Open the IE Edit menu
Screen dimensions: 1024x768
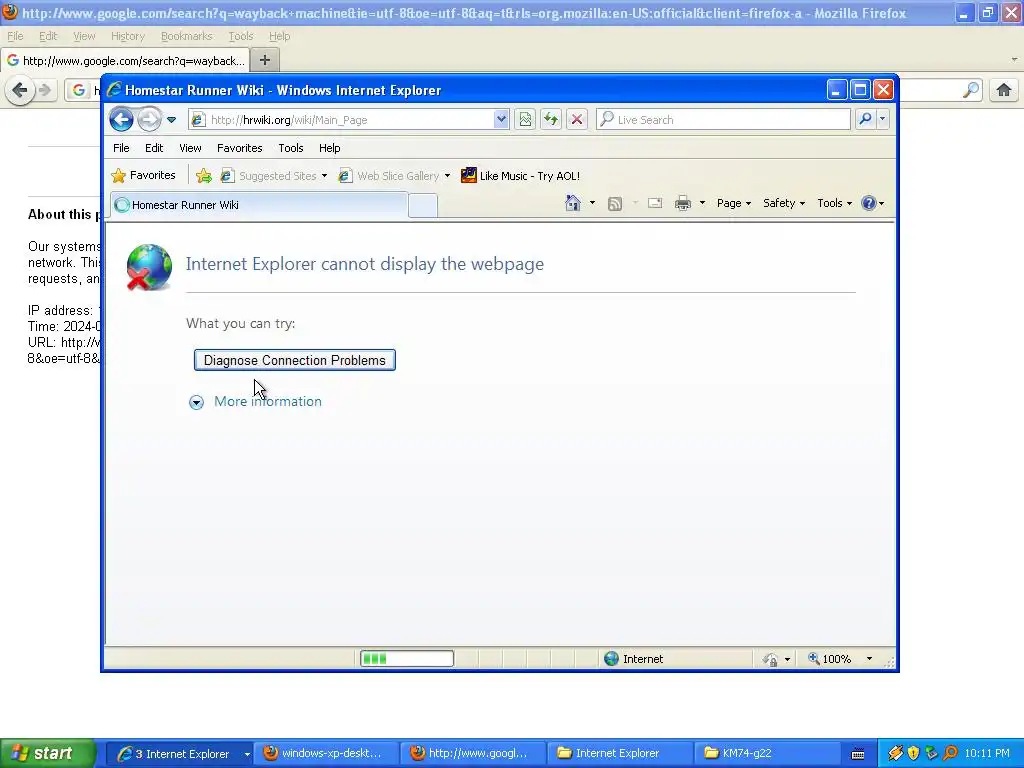tap(154, 148)
